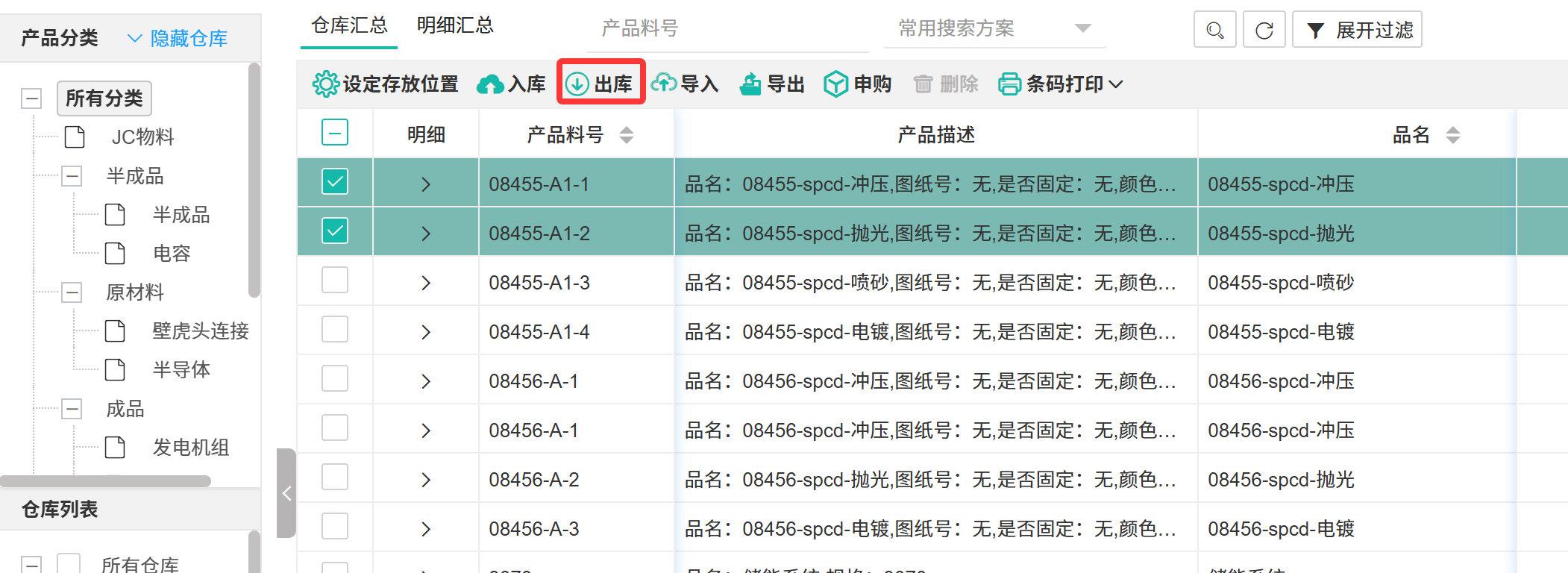1568x573 pixels.
Task: Select the 仓库汇总 tab
Action: [x=349, y=25]
